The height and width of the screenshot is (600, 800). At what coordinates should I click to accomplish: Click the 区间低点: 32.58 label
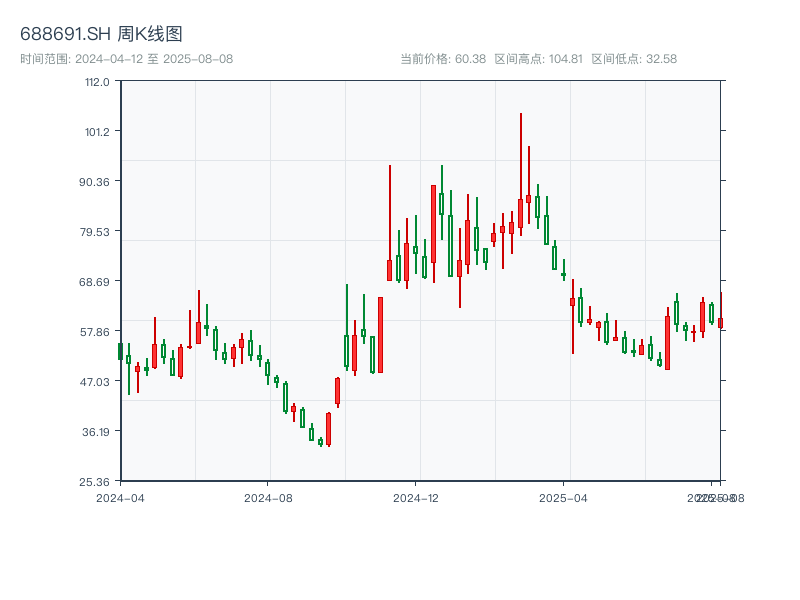[634, 59]
